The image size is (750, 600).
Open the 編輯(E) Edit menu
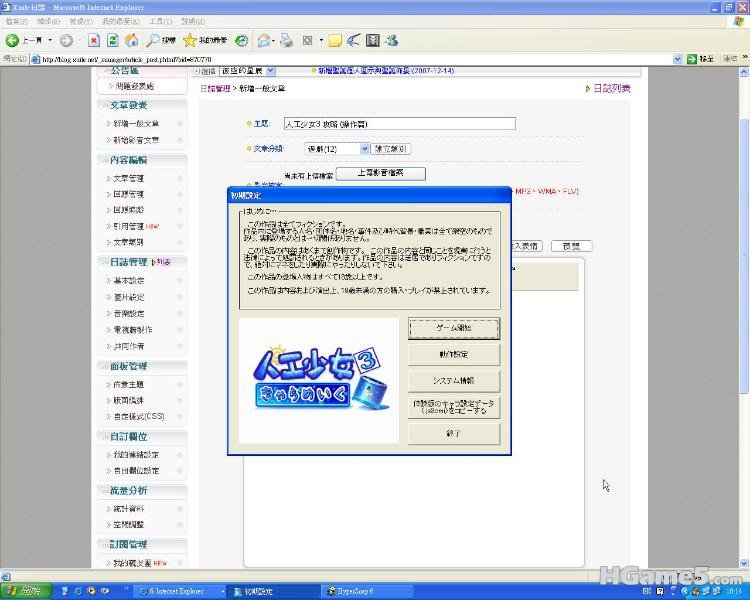[x=48, y=22]
